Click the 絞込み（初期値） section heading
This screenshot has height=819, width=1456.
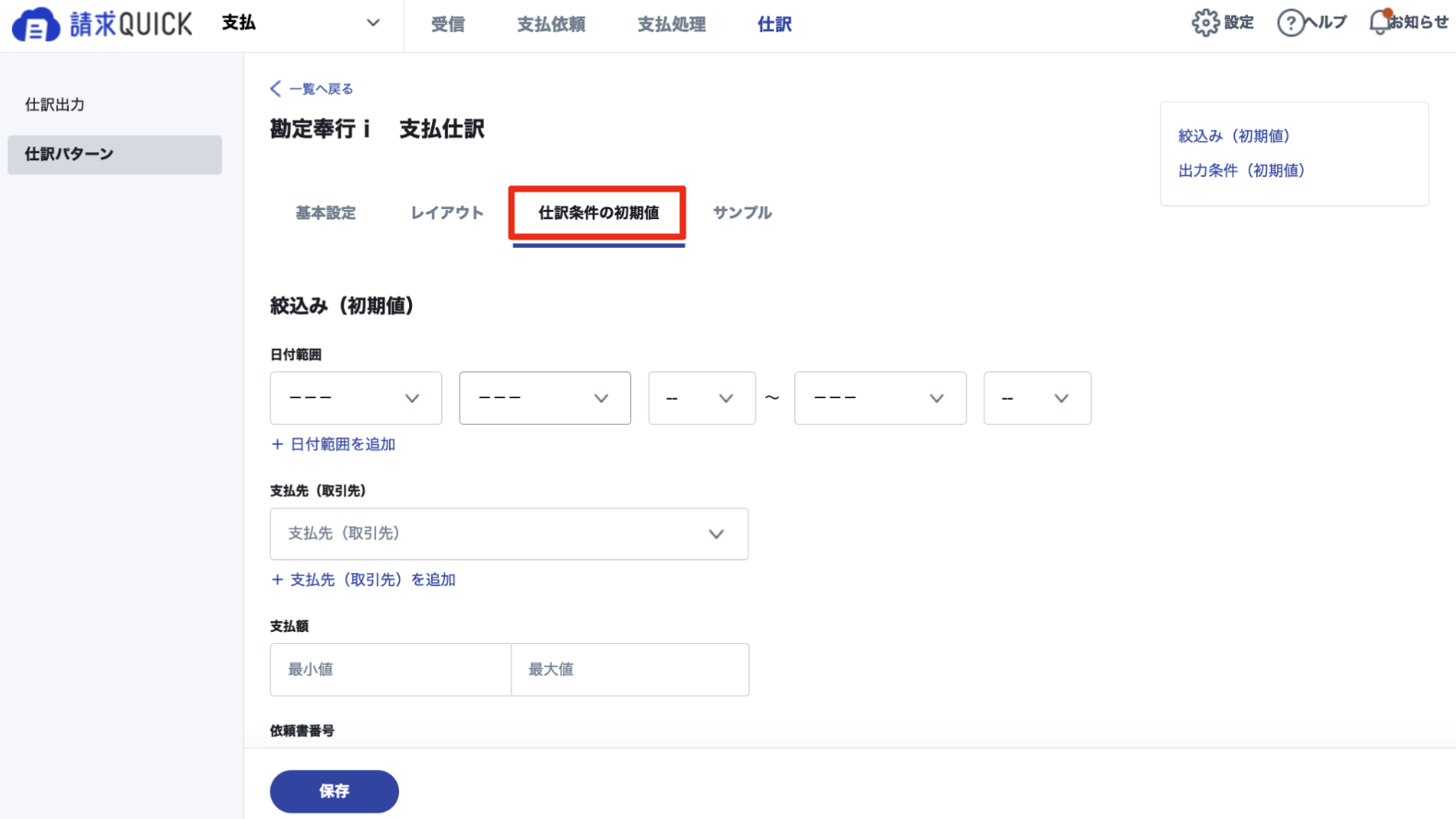(x=342, y=306)
